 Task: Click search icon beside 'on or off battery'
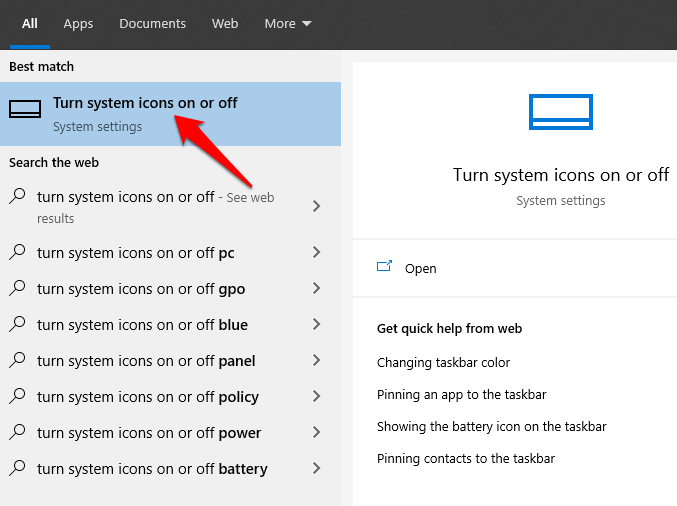point(17,469)
